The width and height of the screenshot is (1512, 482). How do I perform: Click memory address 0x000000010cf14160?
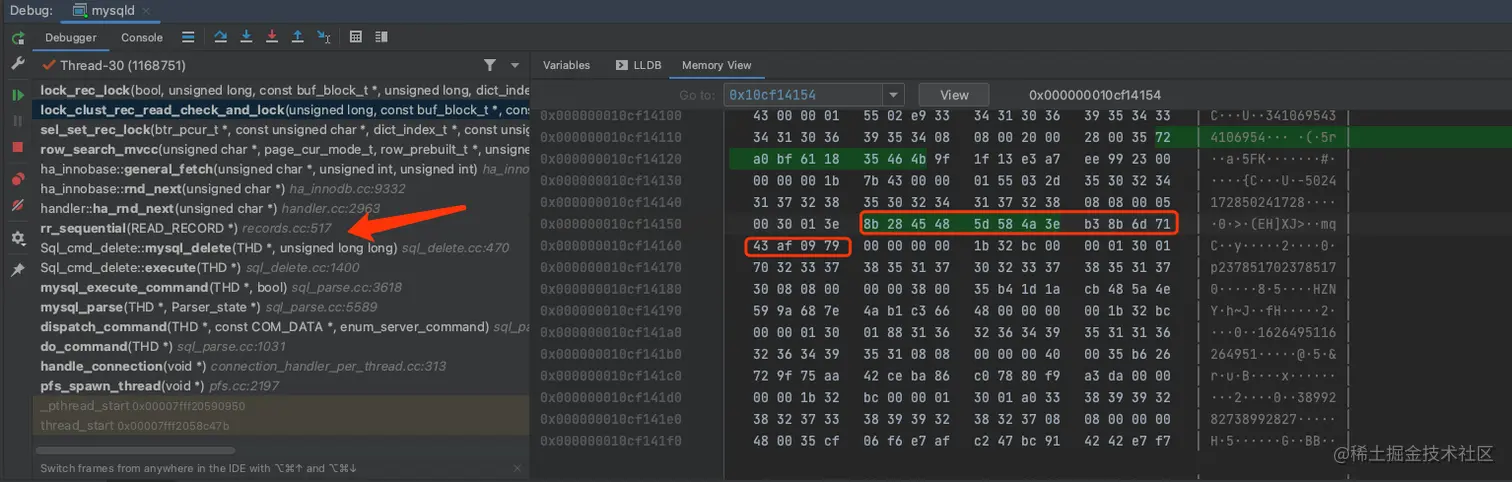point(610,245)
